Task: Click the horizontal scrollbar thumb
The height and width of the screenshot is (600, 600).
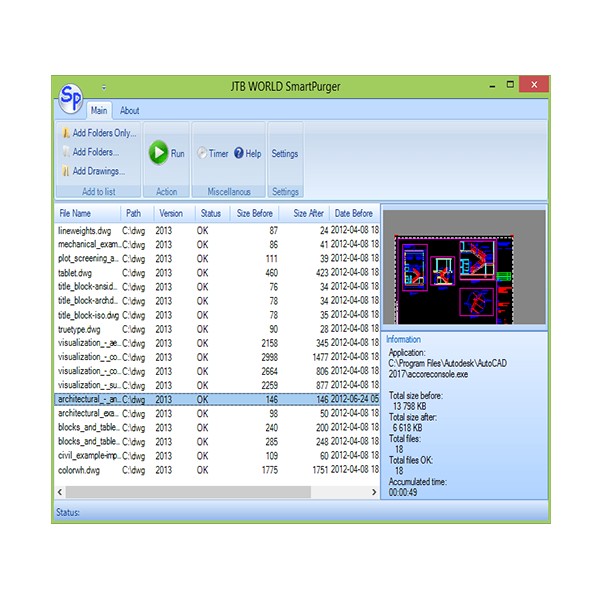Action: (188, 492)
